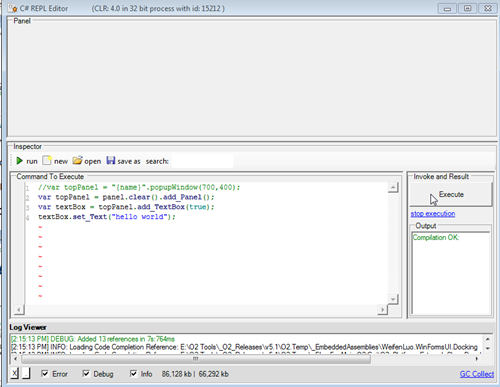Click the app icon in the title bar
Image resolution: width=500 pixels, height=387 pixels.
(x=13, y=8)
